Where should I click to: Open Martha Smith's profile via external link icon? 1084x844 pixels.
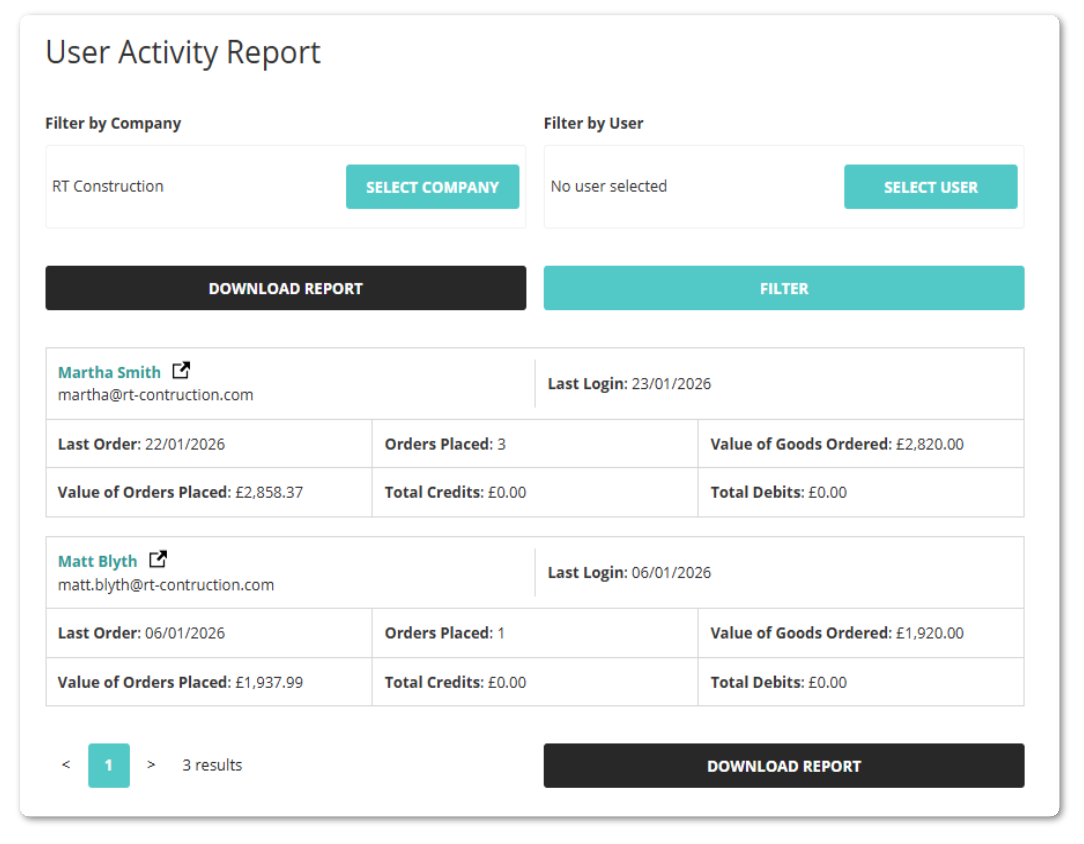tap(181, 370)
